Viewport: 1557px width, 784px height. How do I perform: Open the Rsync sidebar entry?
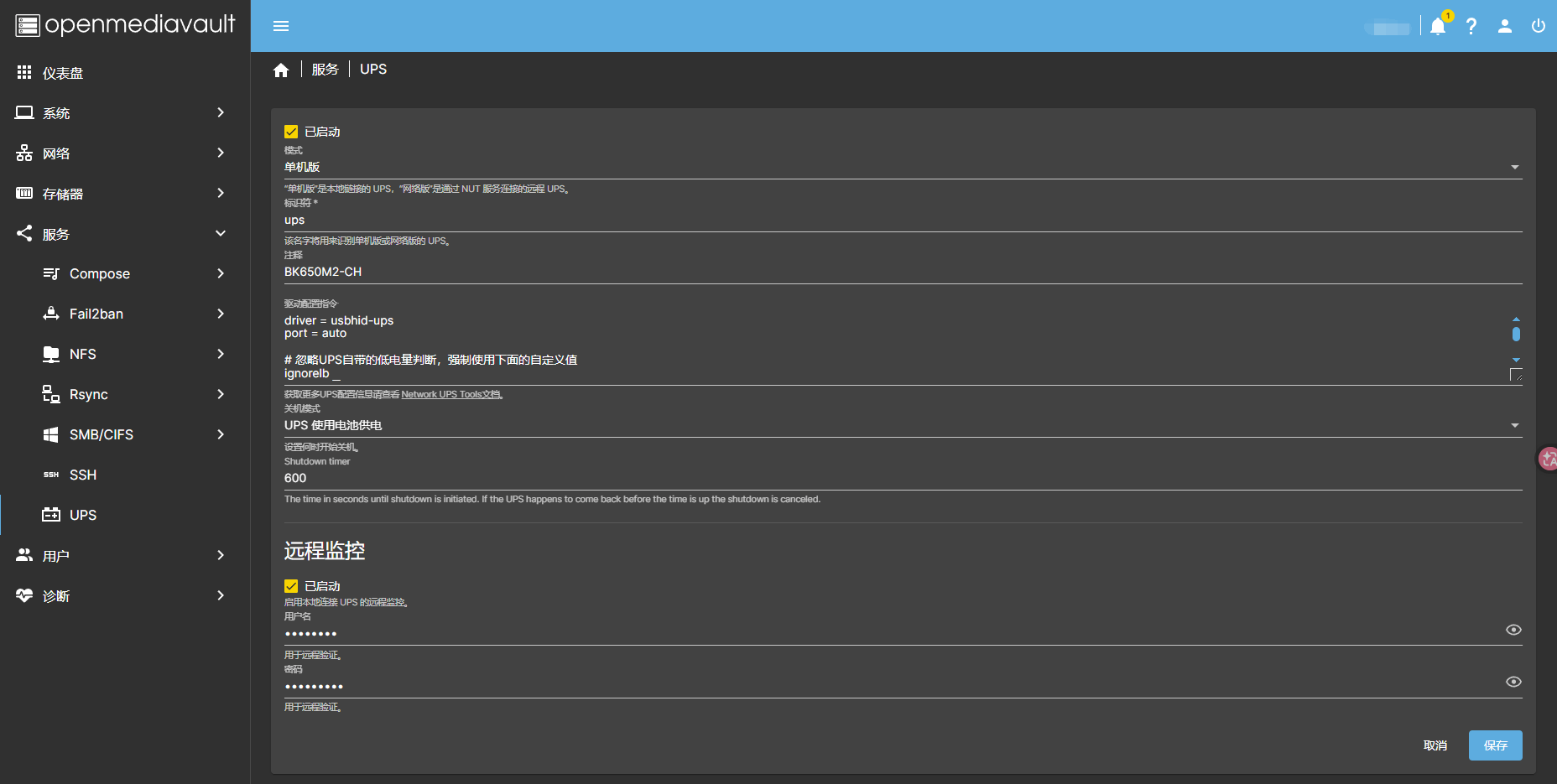[x=125, y=394]
